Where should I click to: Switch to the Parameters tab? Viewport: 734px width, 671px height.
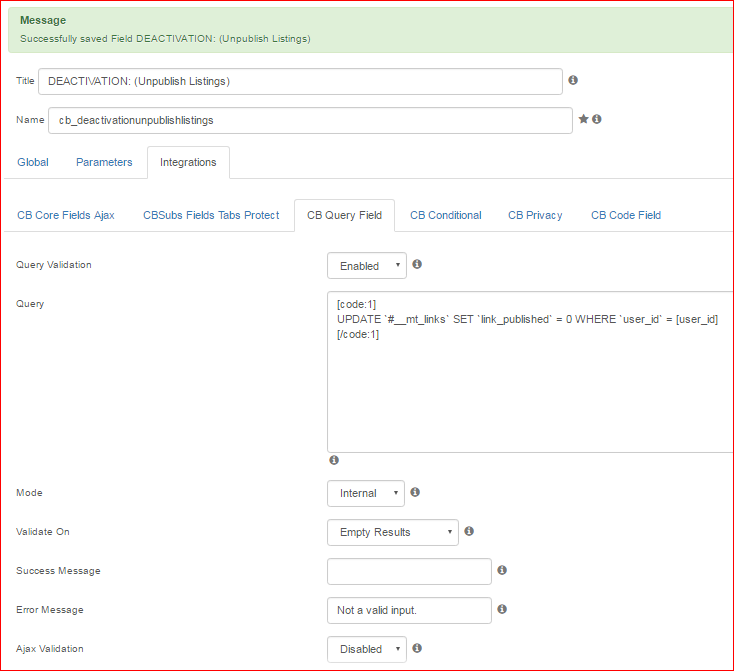[104, 162]
